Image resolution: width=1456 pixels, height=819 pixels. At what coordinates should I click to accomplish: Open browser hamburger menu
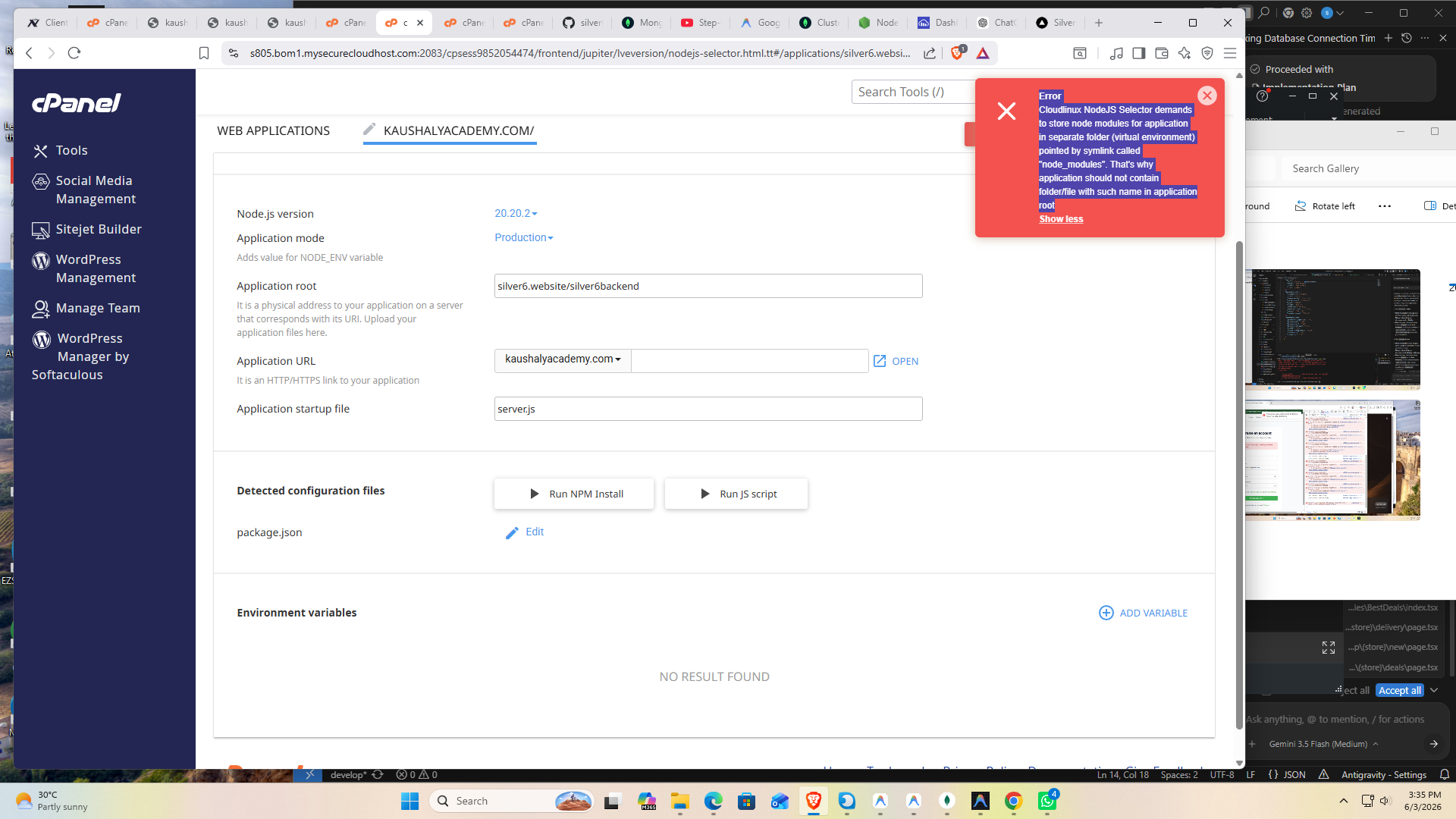tap(1230, 53)
